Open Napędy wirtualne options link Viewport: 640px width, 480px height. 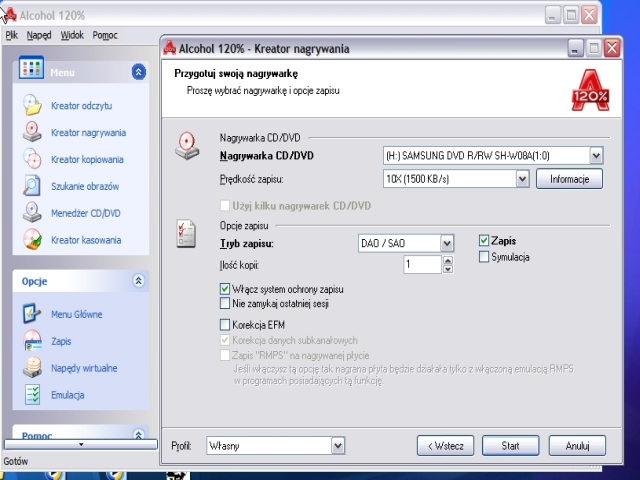click(x=84, y=368)
